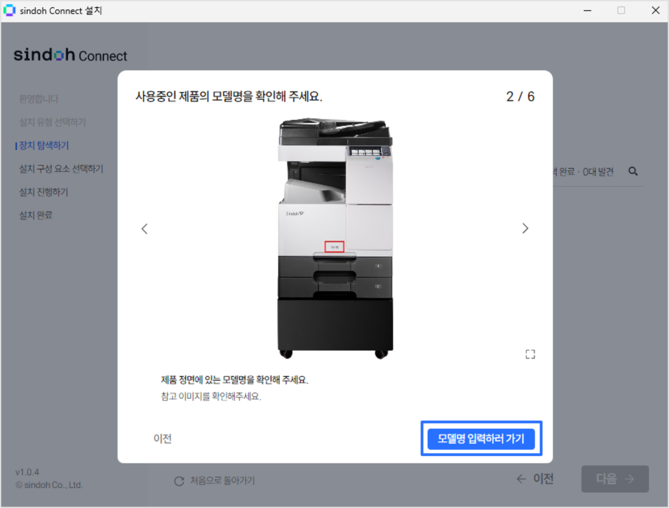Click the heading 사용중인 제품의 모델명을 확인해 주세요.
The image size is (669, 508).
(x=229, y=96)
